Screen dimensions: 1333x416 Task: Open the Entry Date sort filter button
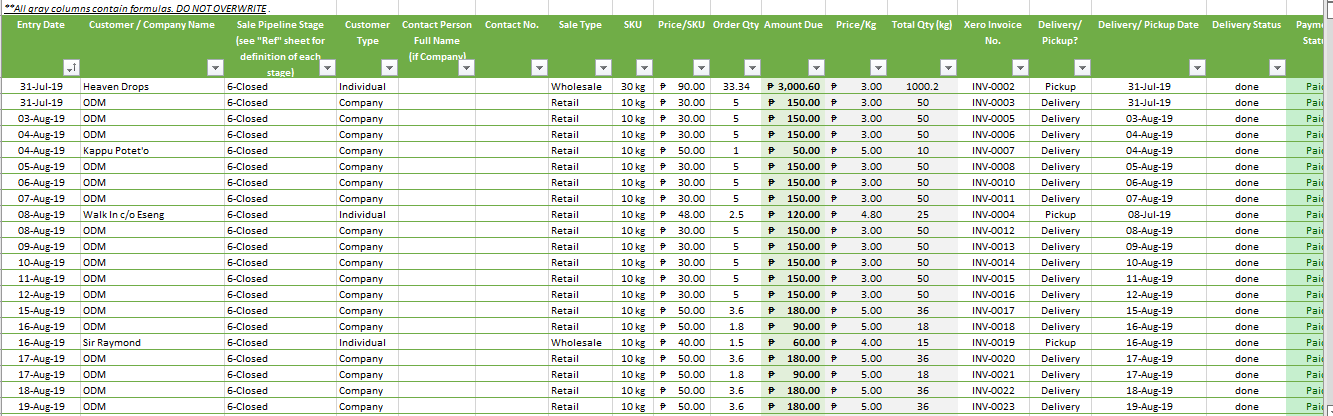[71, 67]
